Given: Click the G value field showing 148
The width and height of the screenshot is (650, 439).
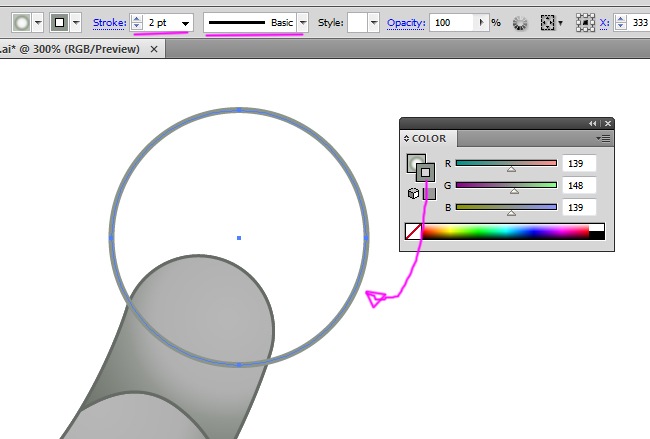Looking at the screenshot, I should coord(579,185).
